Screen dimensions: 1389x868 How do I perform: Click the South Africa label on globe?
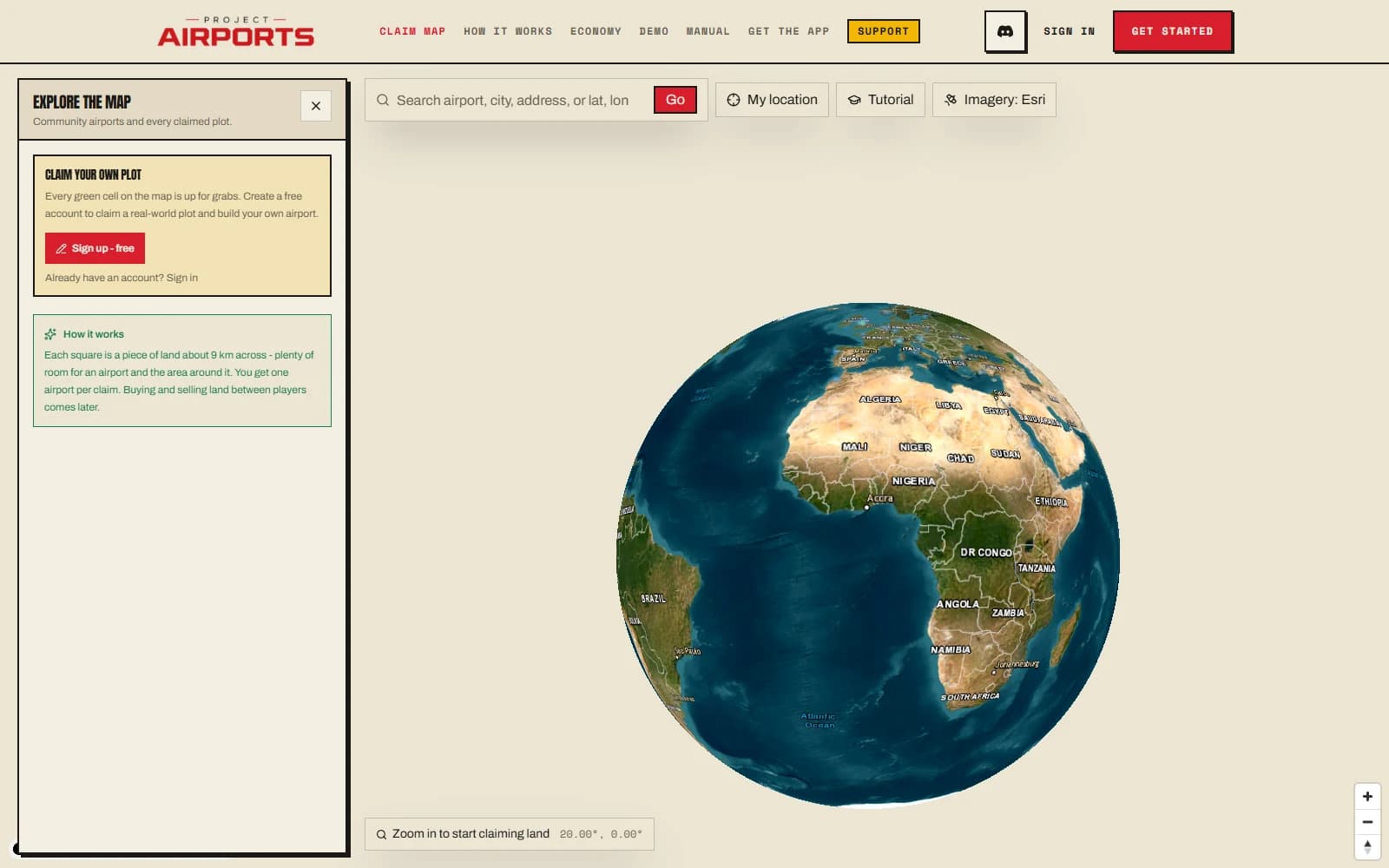(970, 697)
